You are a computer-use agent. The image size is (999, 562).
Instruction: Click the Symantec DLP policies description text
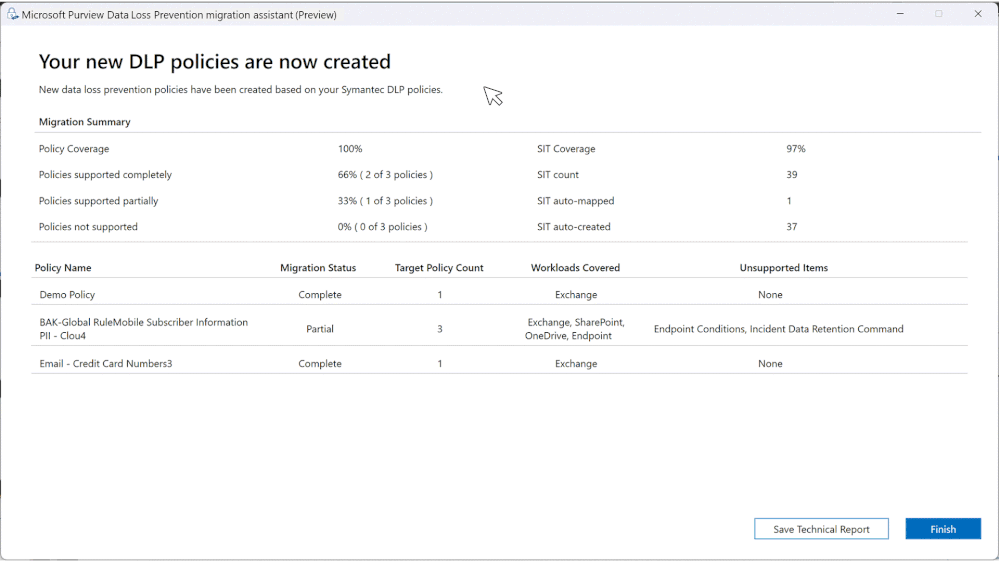click(241, 90)
